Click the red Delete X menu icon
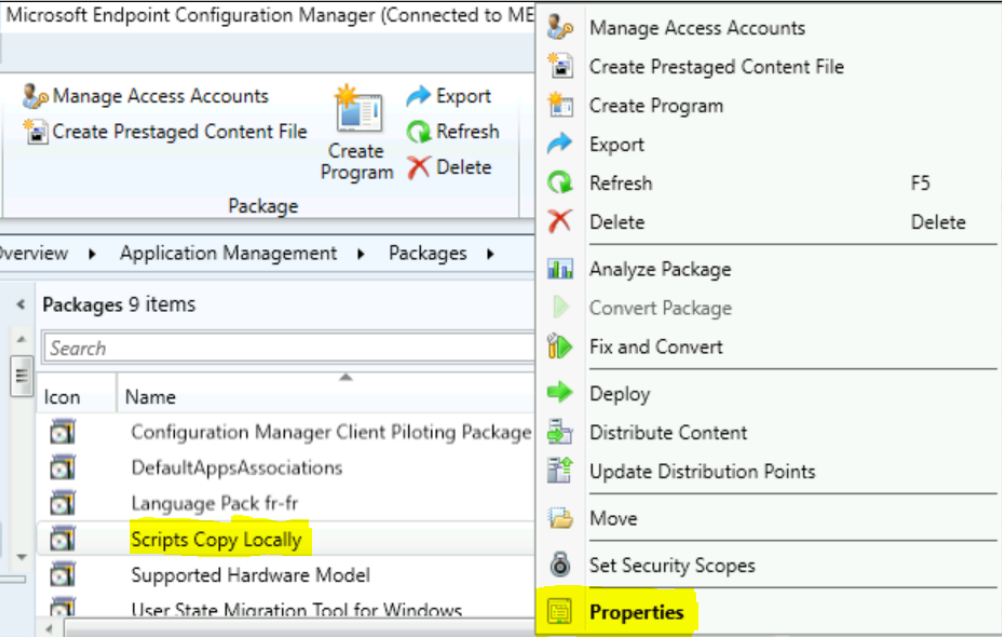 560,222
